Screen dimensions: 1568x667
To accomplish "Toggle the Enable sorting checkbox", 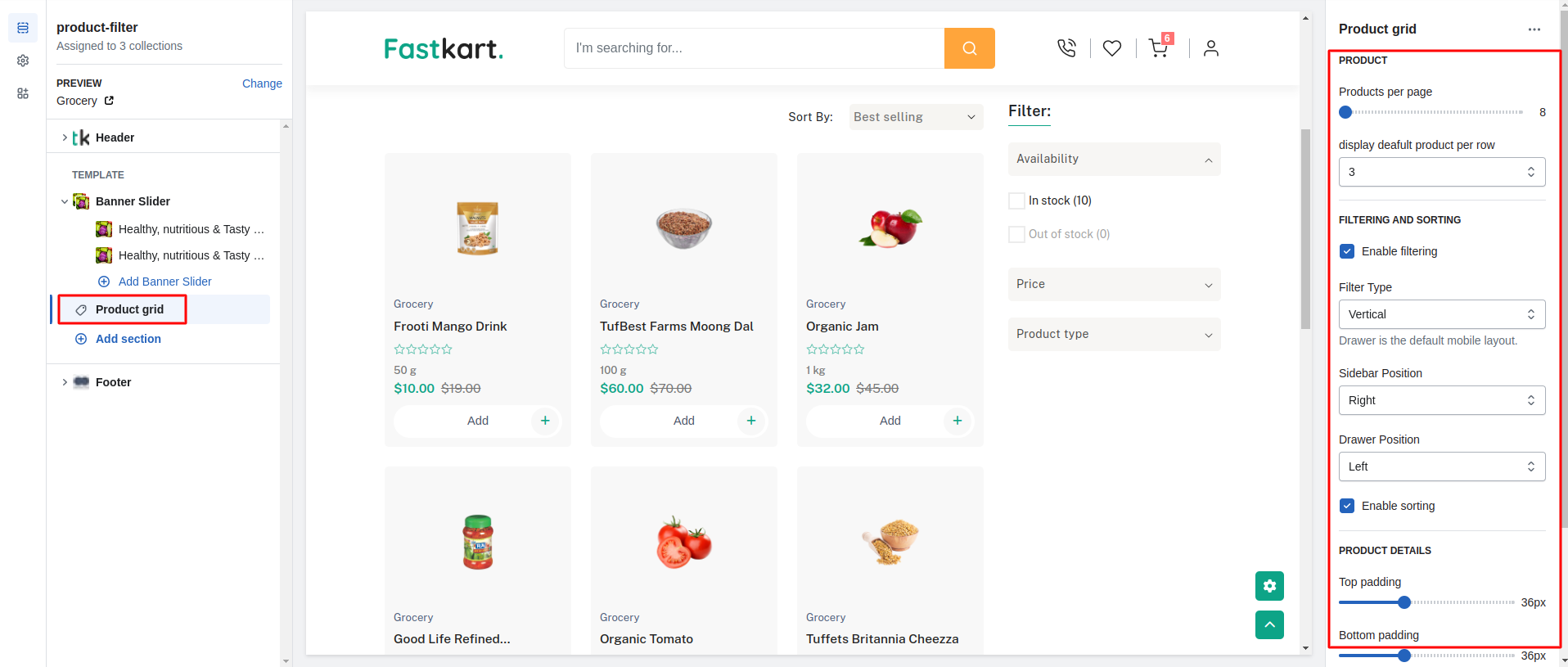I will tap(1347, 506).
